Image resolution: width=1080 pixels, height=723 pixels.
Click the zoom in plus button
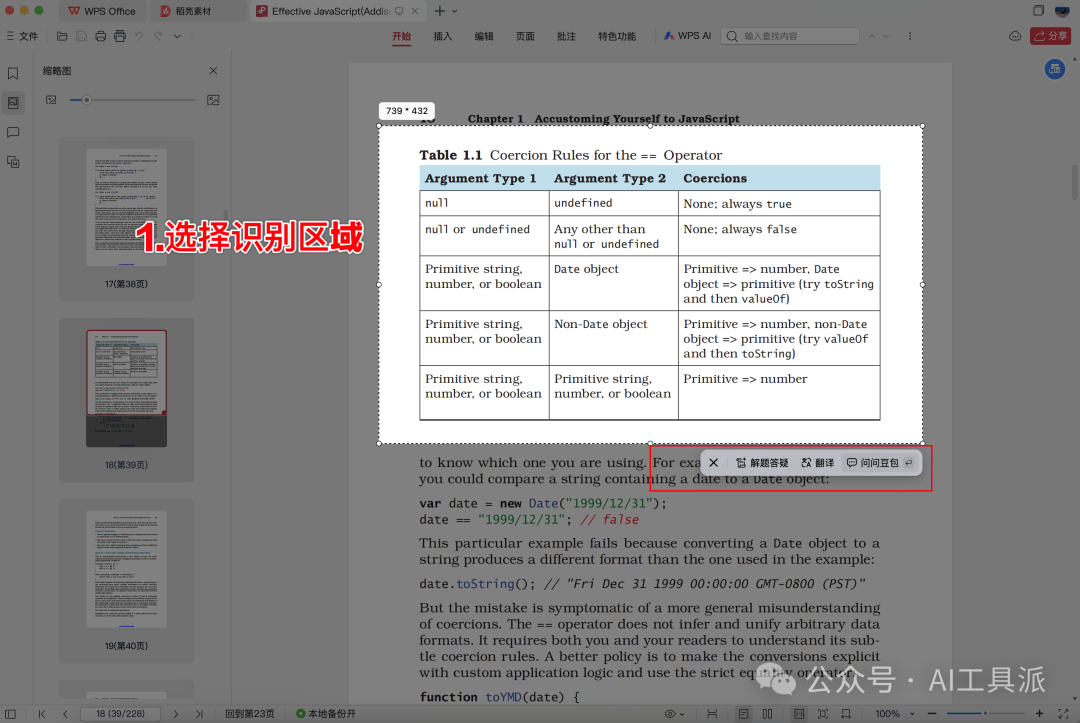coord(1039,713)
